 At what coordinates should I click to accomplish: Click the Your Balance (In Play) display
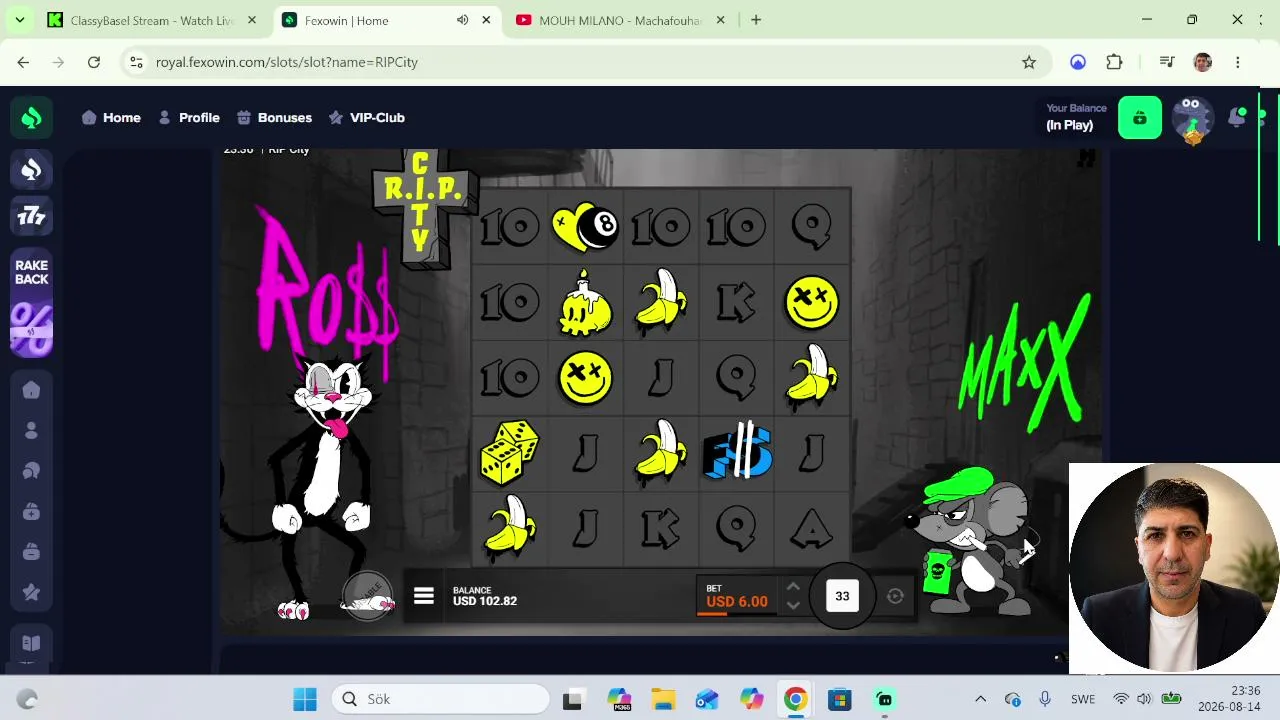tap(1076, 117)
